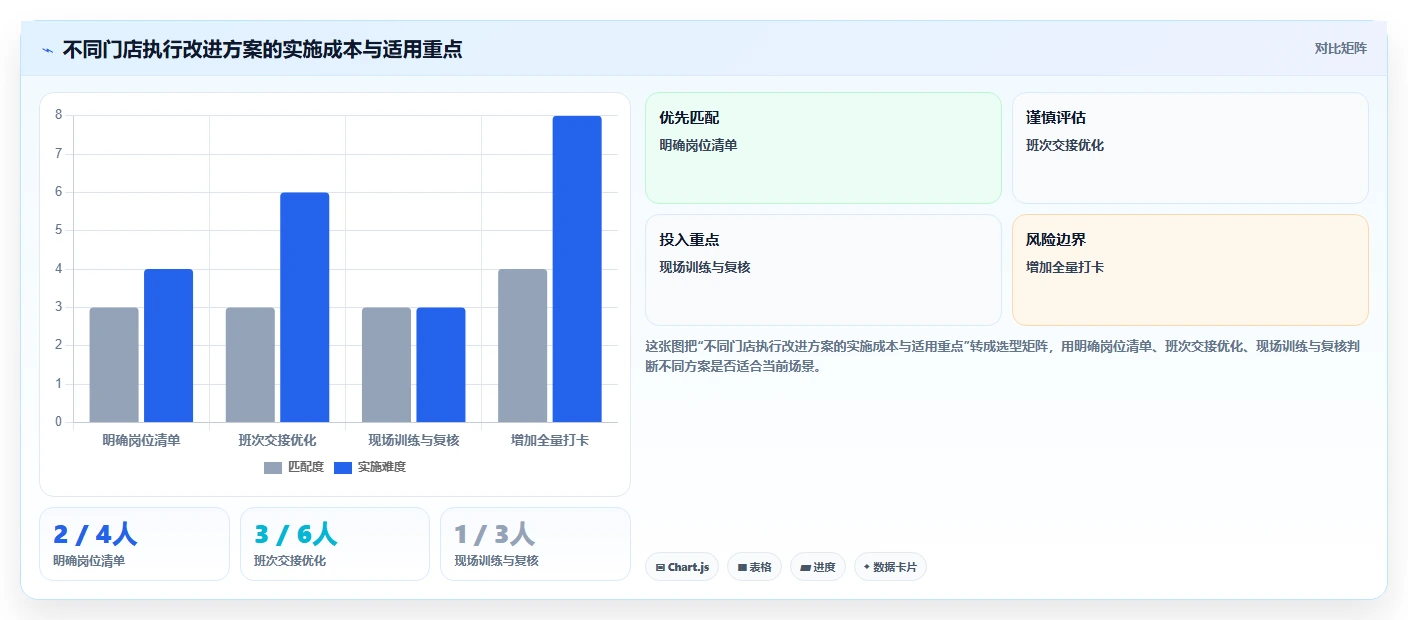Click the y-axis value 8
The width and height of the screenshot is (1408, 620).
tap(58, 115)
